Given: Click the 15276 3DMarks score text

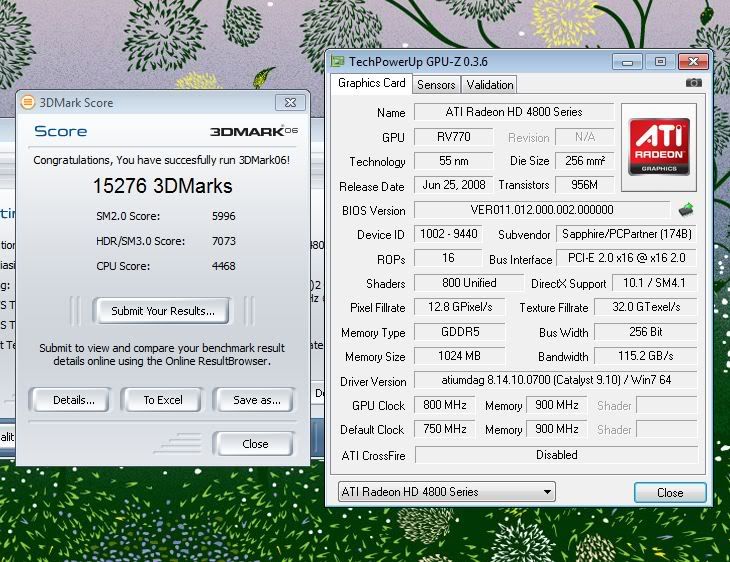Looking at the screenshot, I should [x=162, y=186].
